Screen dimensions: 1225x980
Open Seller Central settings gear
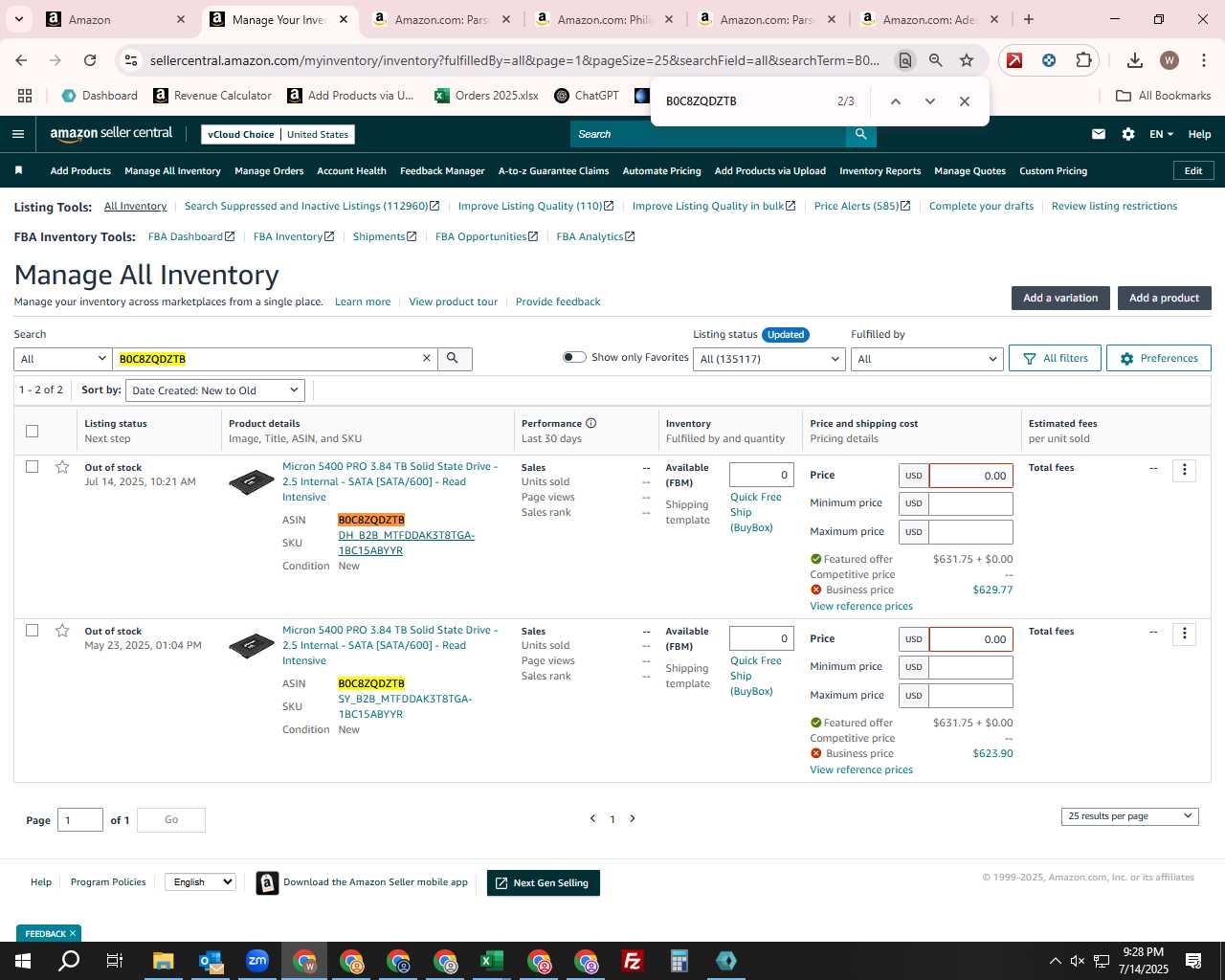point(1128,134)
